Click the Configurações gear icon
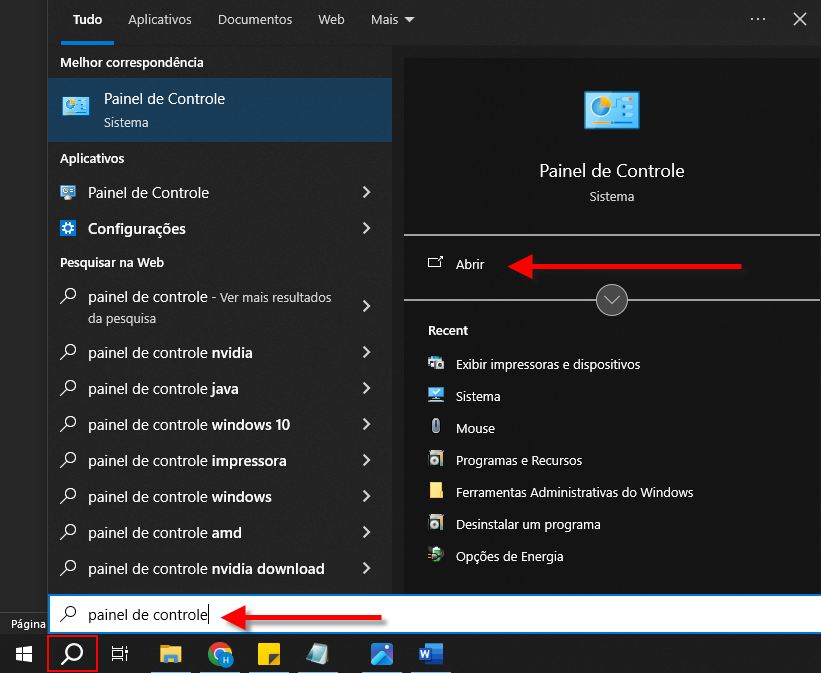Screen dimensions: 821x673 [x=68, y=228]
